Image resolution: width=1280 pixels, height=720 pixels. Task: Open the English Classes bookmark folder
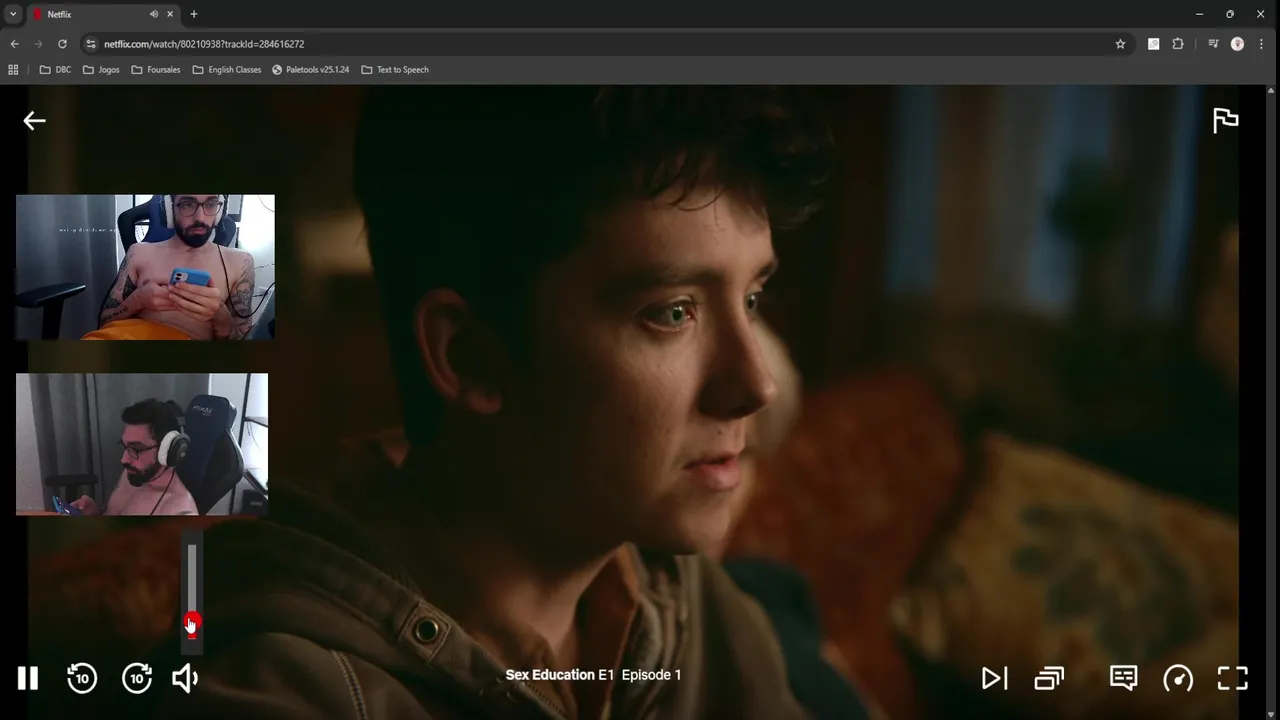point(226,70)
